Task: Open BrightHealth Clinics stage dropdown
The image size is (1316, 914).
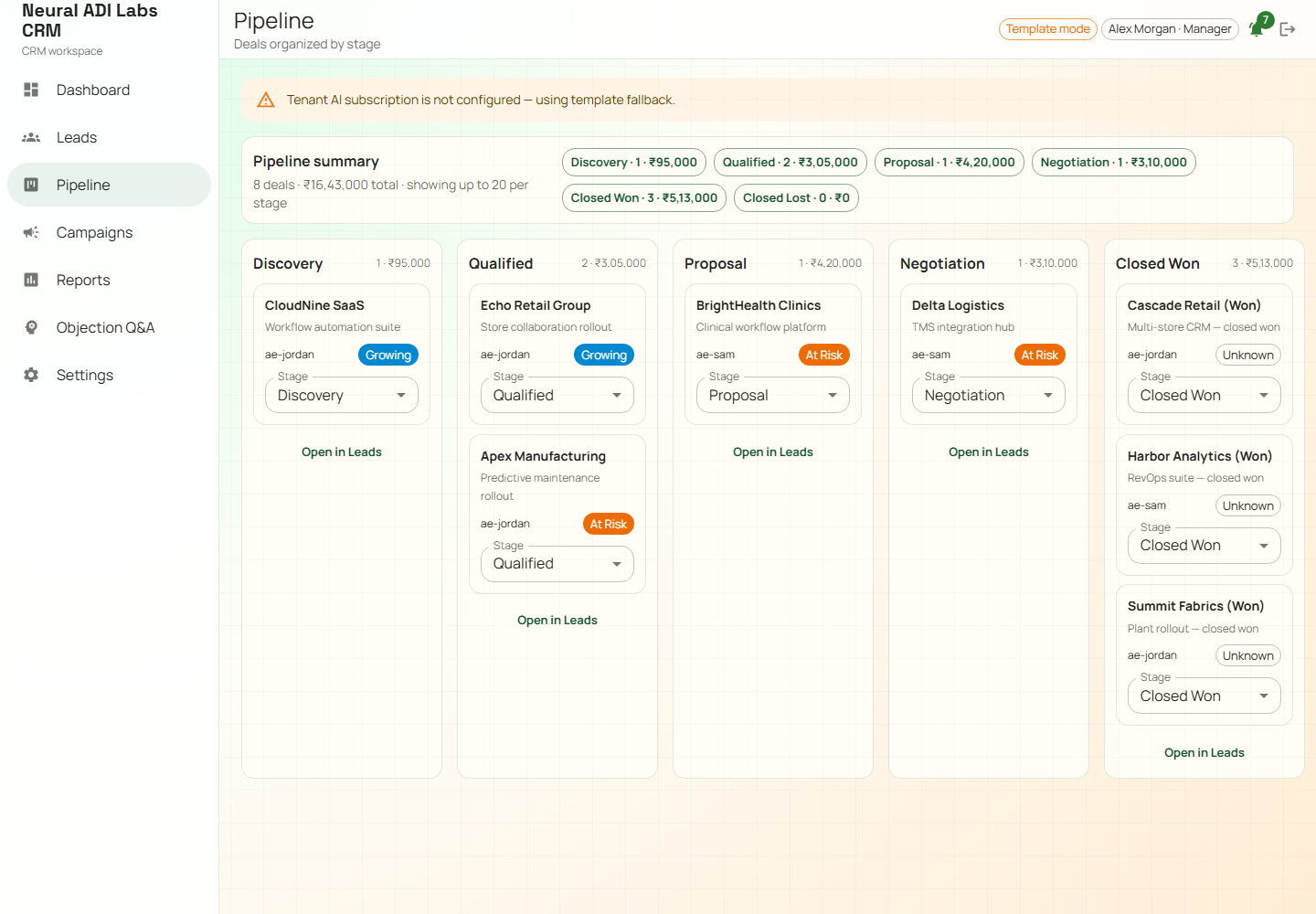Action: click(773, 395)
